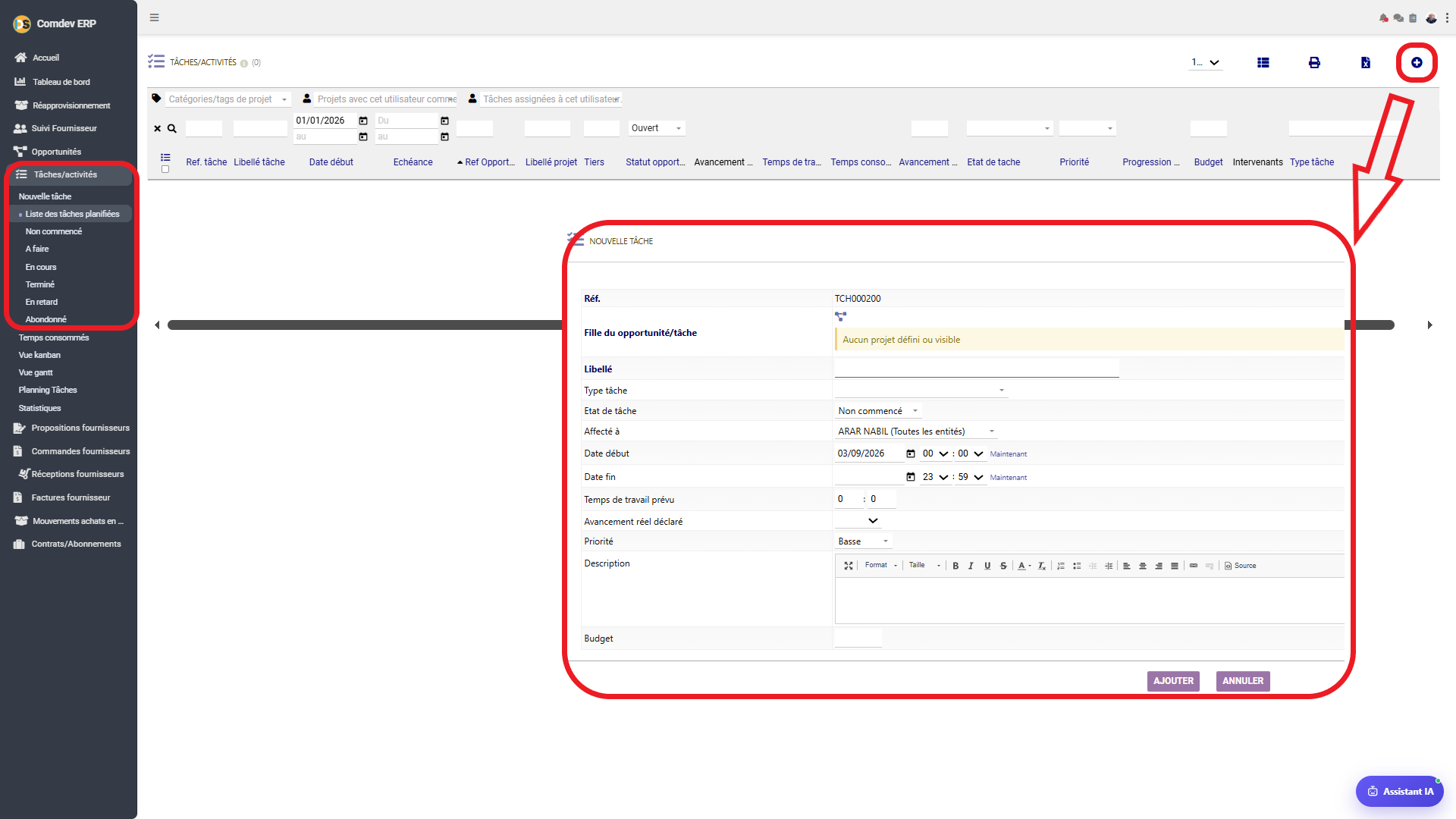Open the calendar picker for start date 01/01/2026
The height and width of the screenshot is (819, 1456).
point(363,121)
